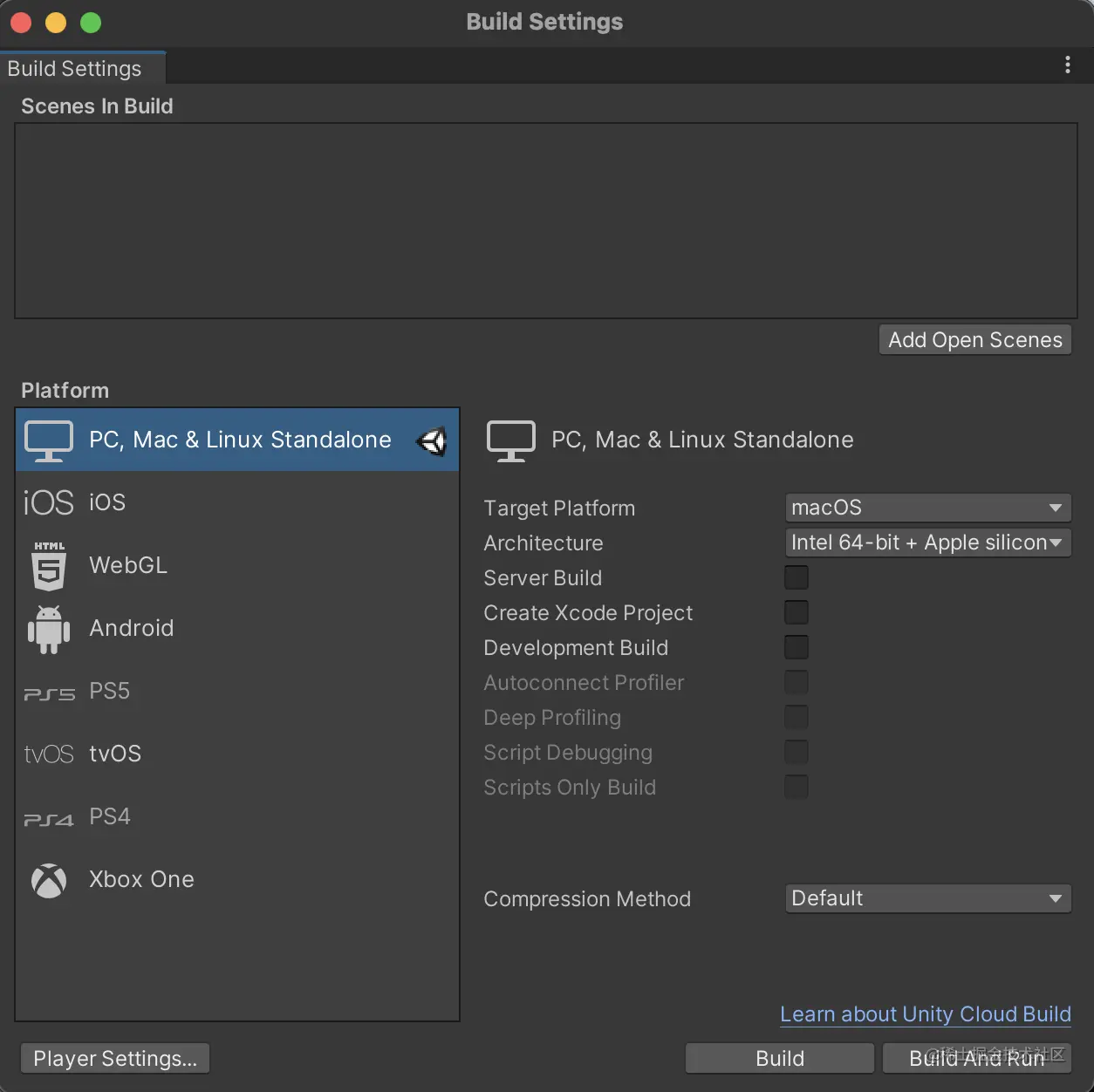
Task: Click the Architecture label text
Action: [544, 543]
